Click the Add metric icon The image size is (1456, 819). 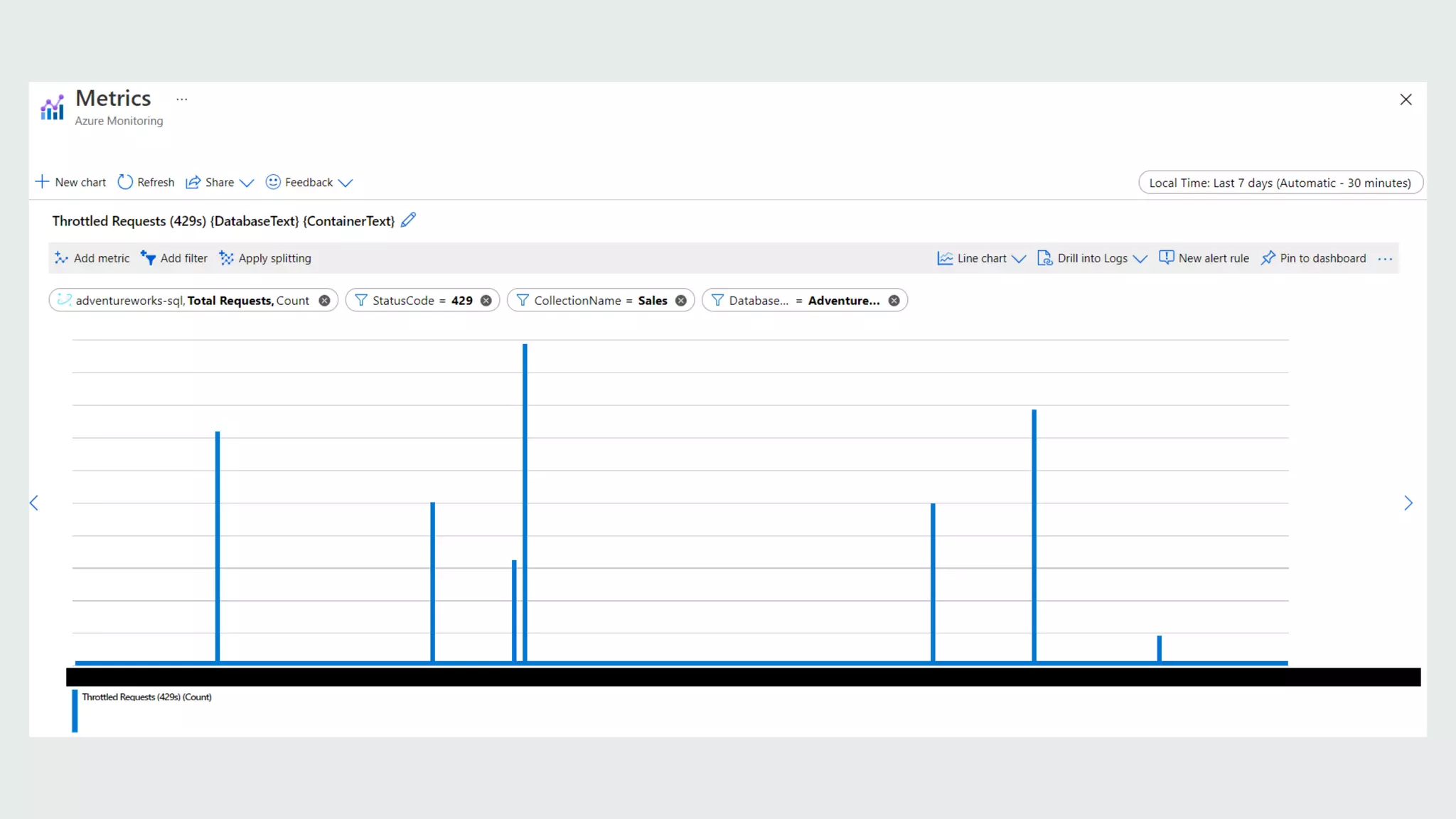(x=62, y=258)
